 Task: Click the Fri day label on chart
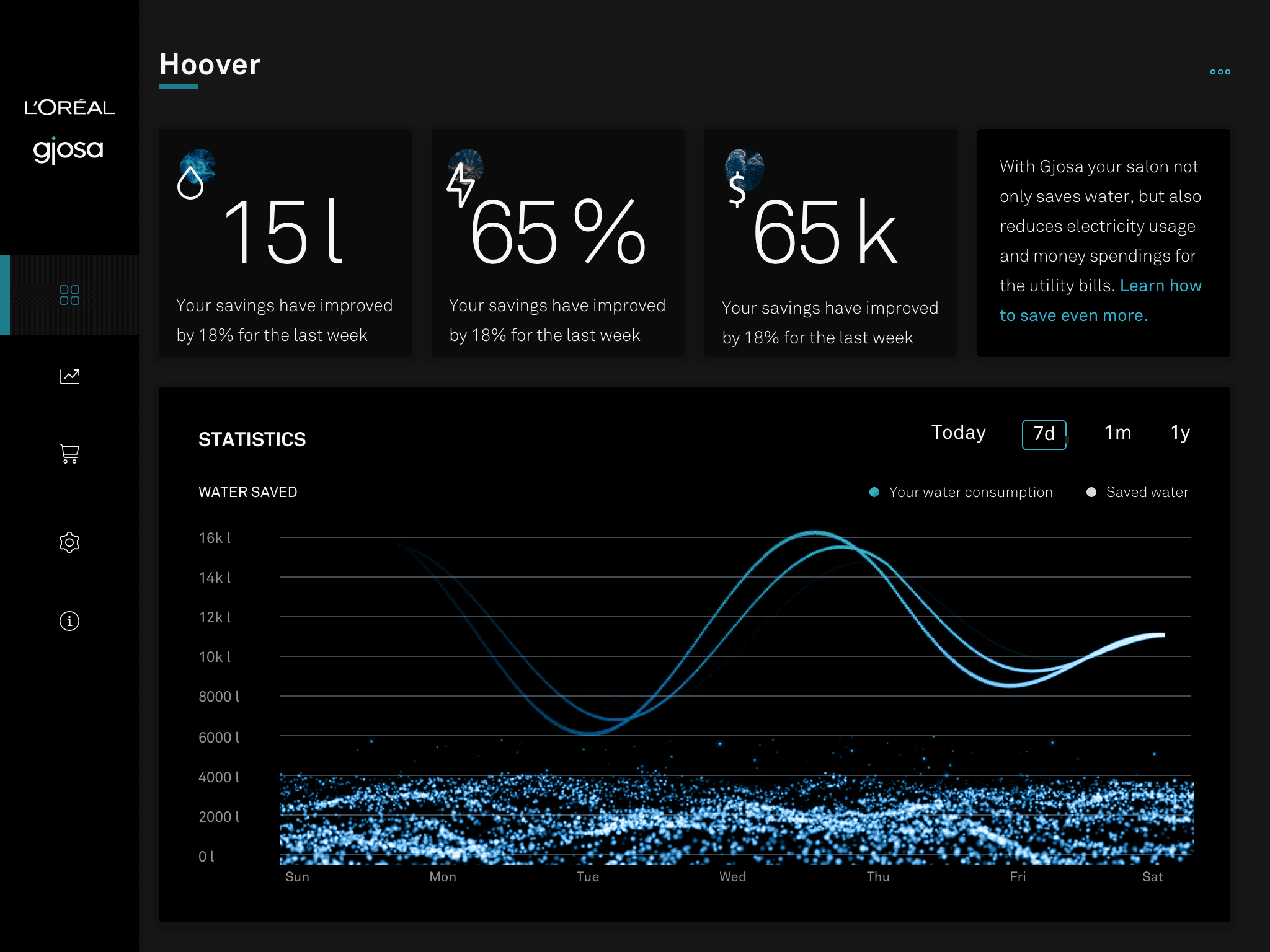point(1018,877)
